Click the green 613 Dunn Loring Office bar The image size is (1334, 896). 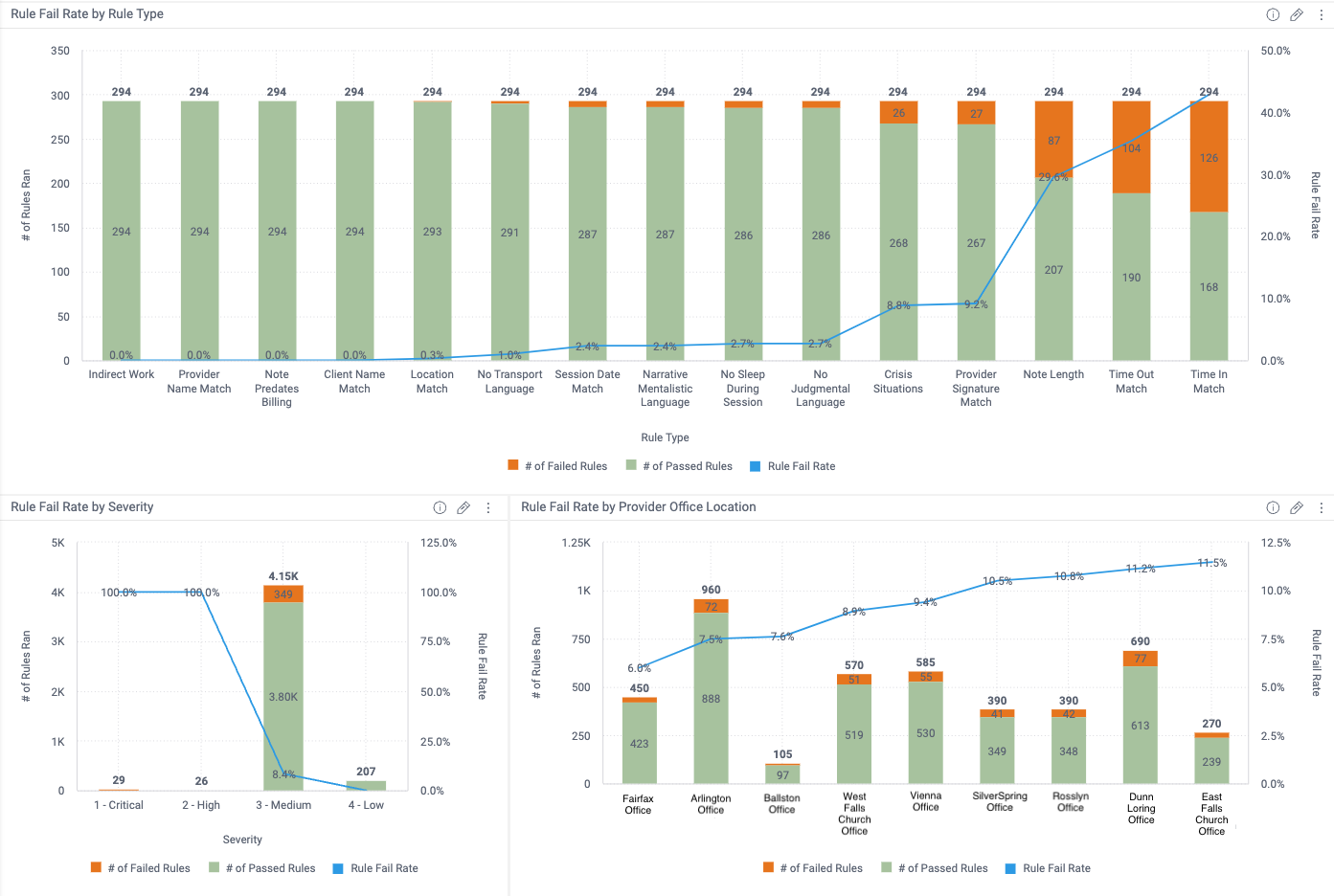pyautogui.click(x=1141, y=725)
